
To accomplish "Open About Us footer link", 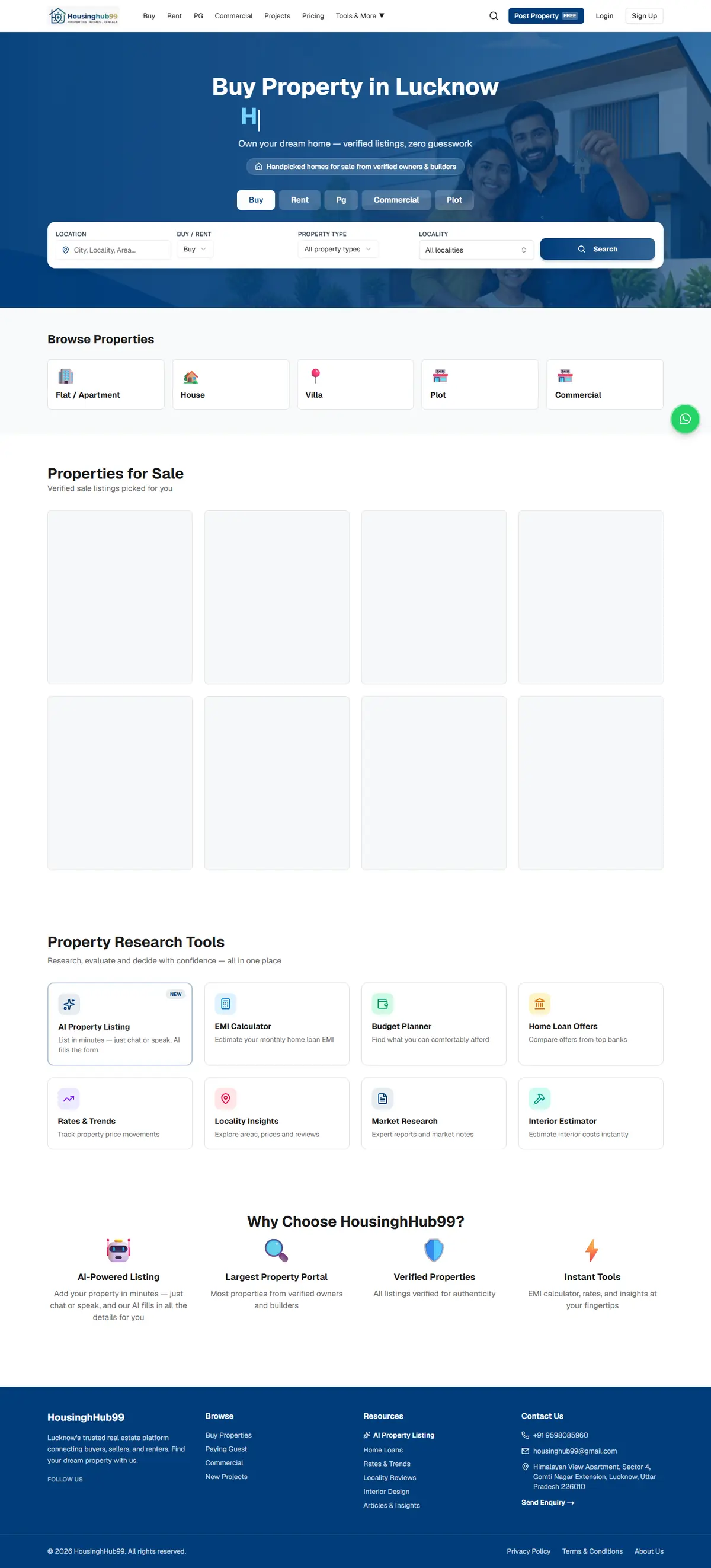I will pyautogui.click(x=649, y=1551).
